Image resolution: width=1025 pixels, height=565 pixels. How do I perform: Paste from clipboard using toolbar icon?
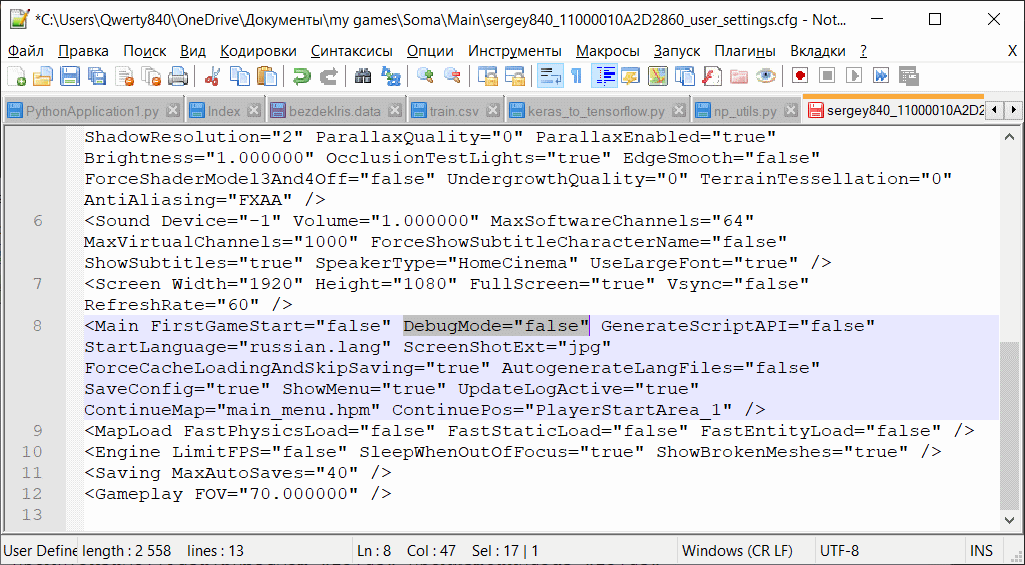point(266,77)
